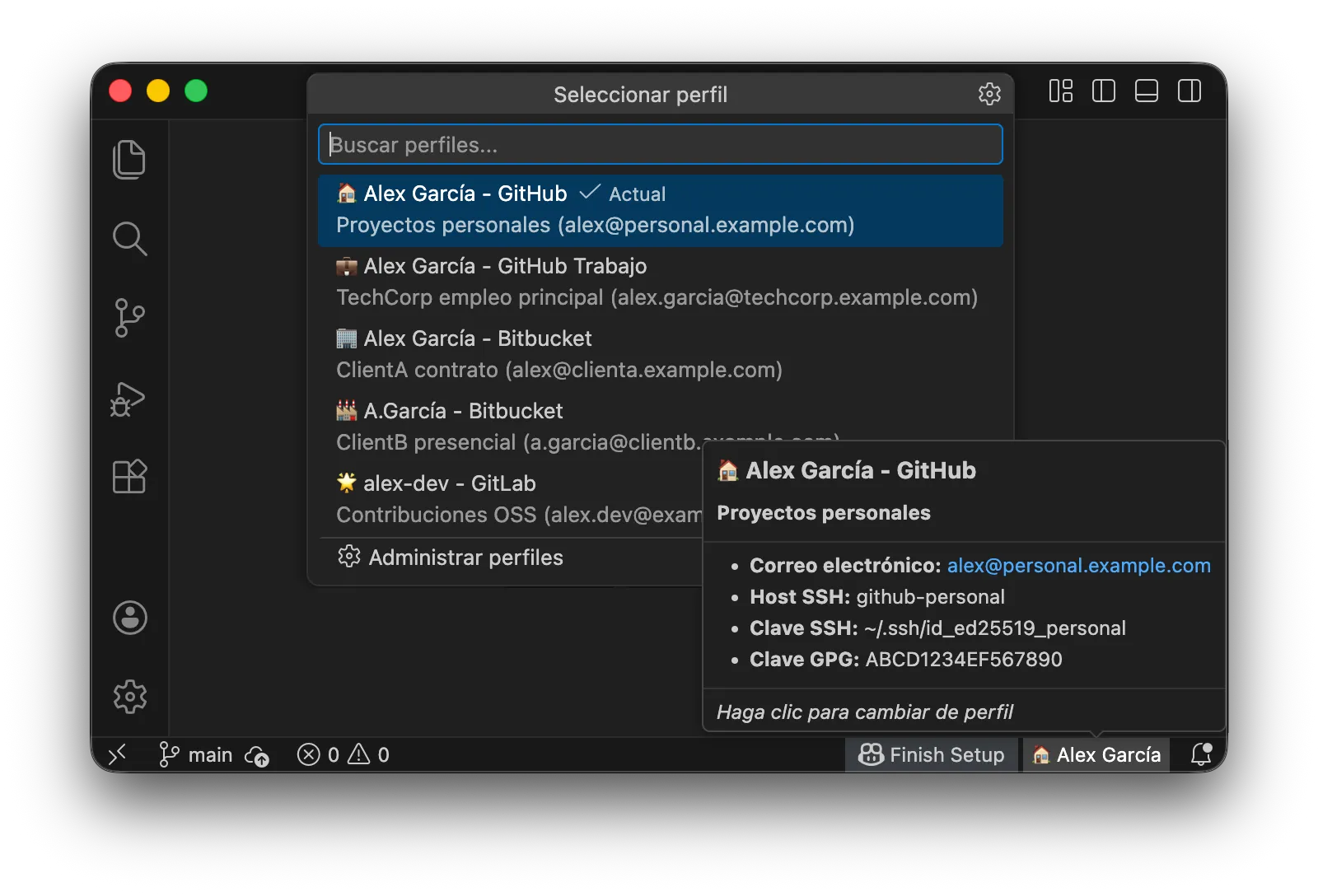Viewport: 1318px width, 896px height.
Task: Click the Host SSH github-personal line
Action: (876, 597)
